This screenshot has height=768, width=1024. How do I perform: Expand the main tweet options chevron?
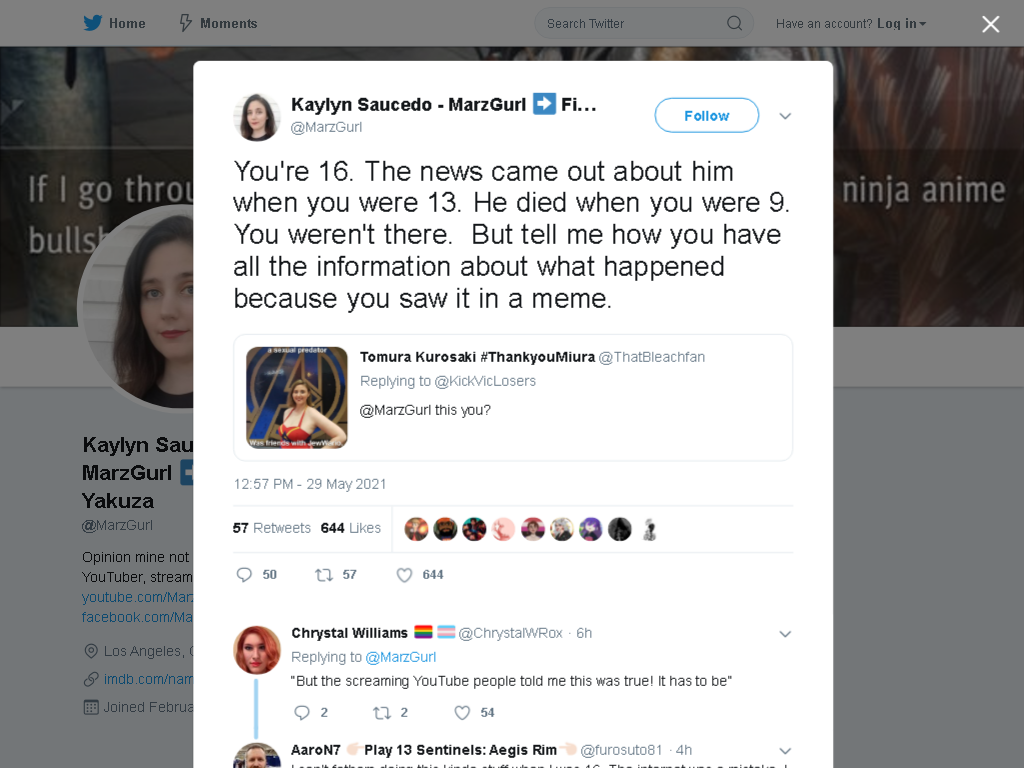click(x=785, y=116)
